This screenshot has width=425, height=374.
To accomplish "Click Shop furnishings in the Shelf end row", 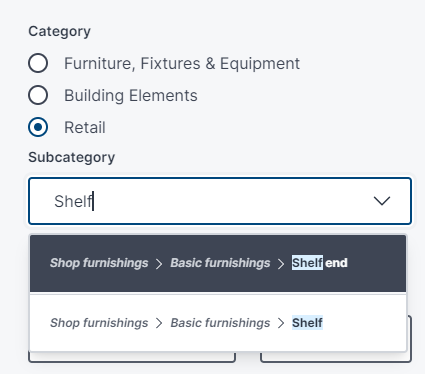I will (99, 263).
